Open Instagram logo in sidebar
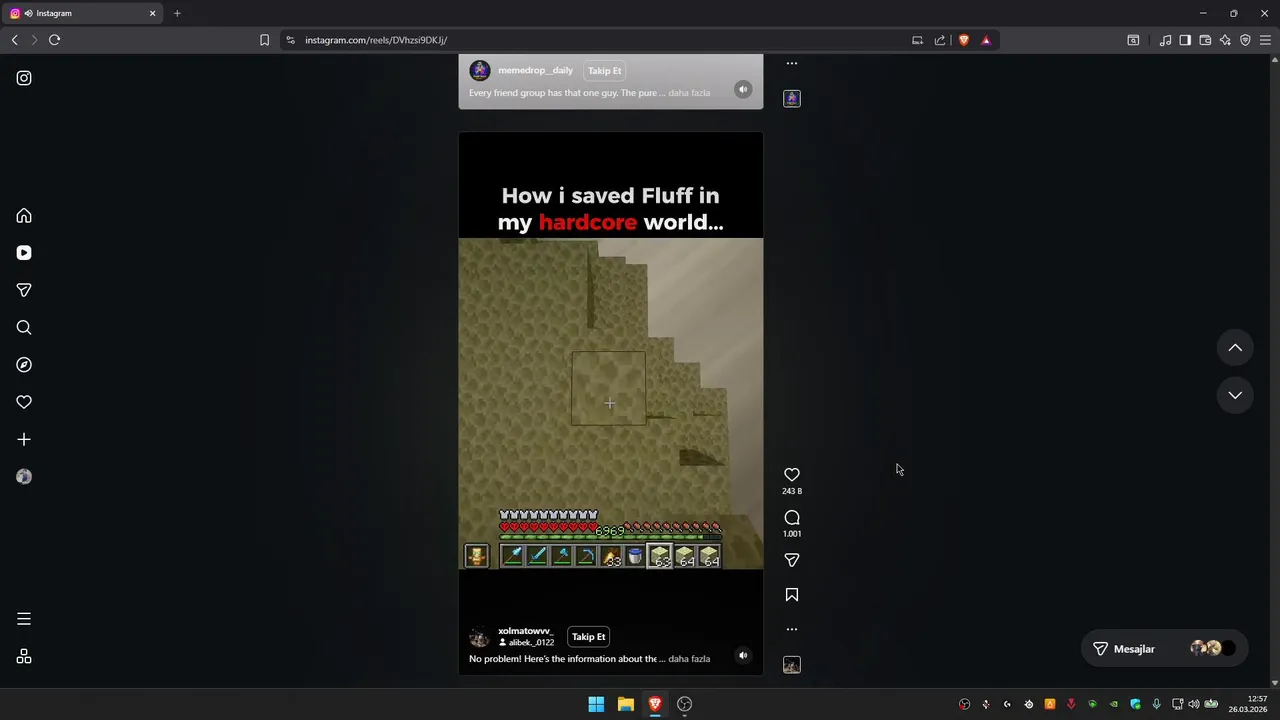This screenshot has height=720, width=1280. [24, 78]
